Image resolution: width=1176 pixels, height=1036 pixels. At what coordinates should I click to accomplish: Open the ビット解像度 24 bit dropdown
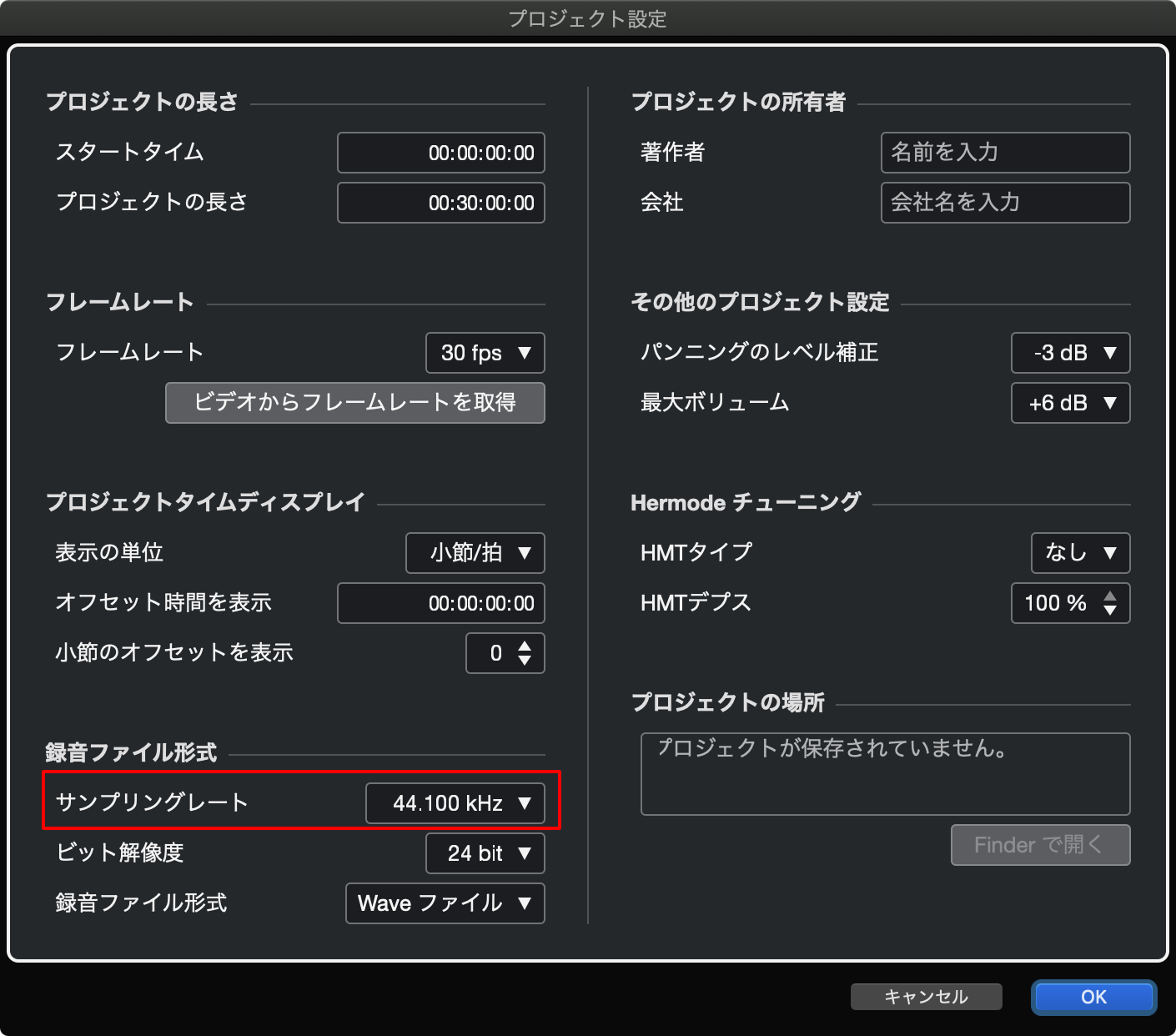(x=485, y=853)
